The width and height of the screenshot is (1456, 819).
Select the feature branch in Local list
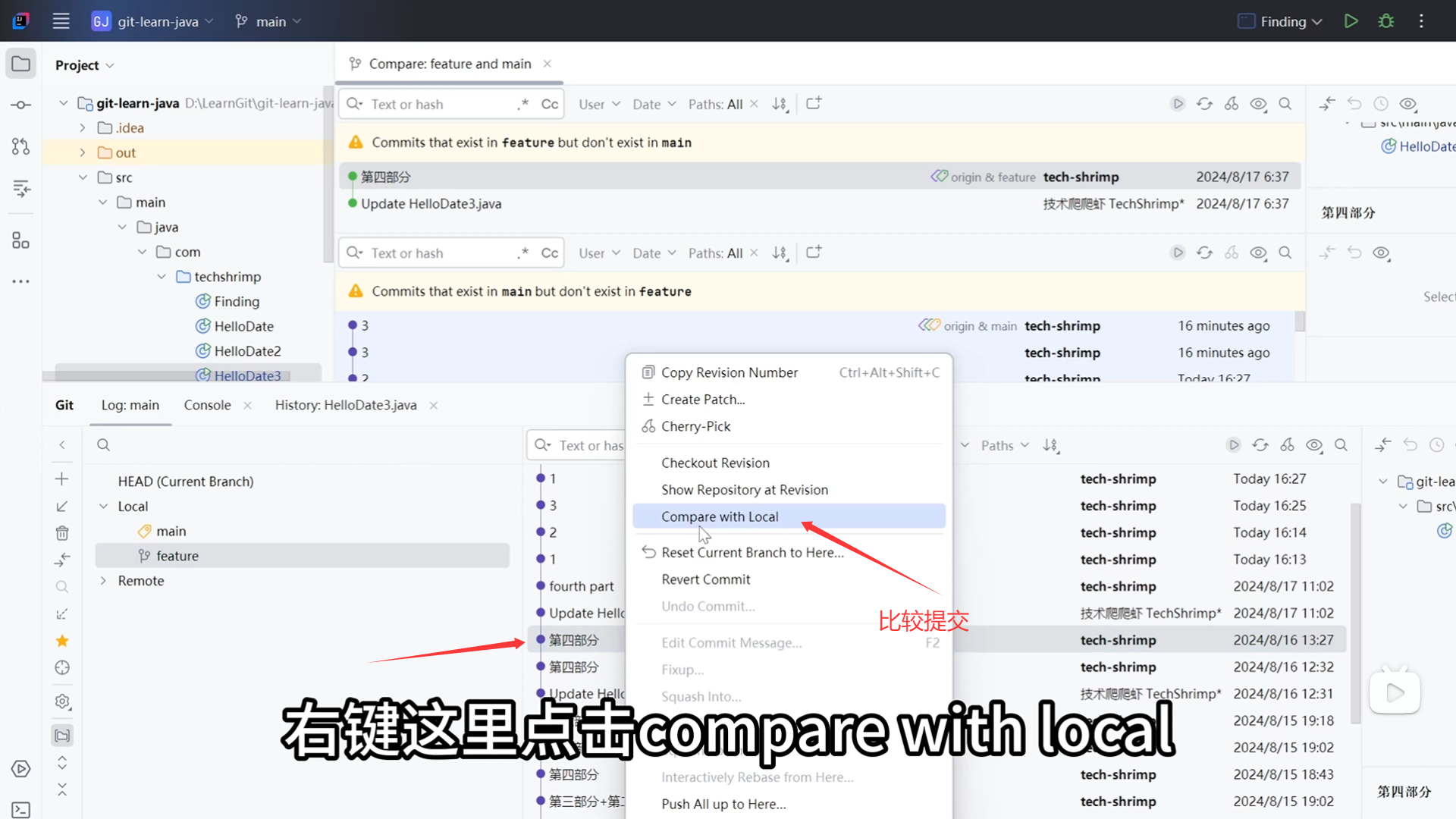click(177, 556)
